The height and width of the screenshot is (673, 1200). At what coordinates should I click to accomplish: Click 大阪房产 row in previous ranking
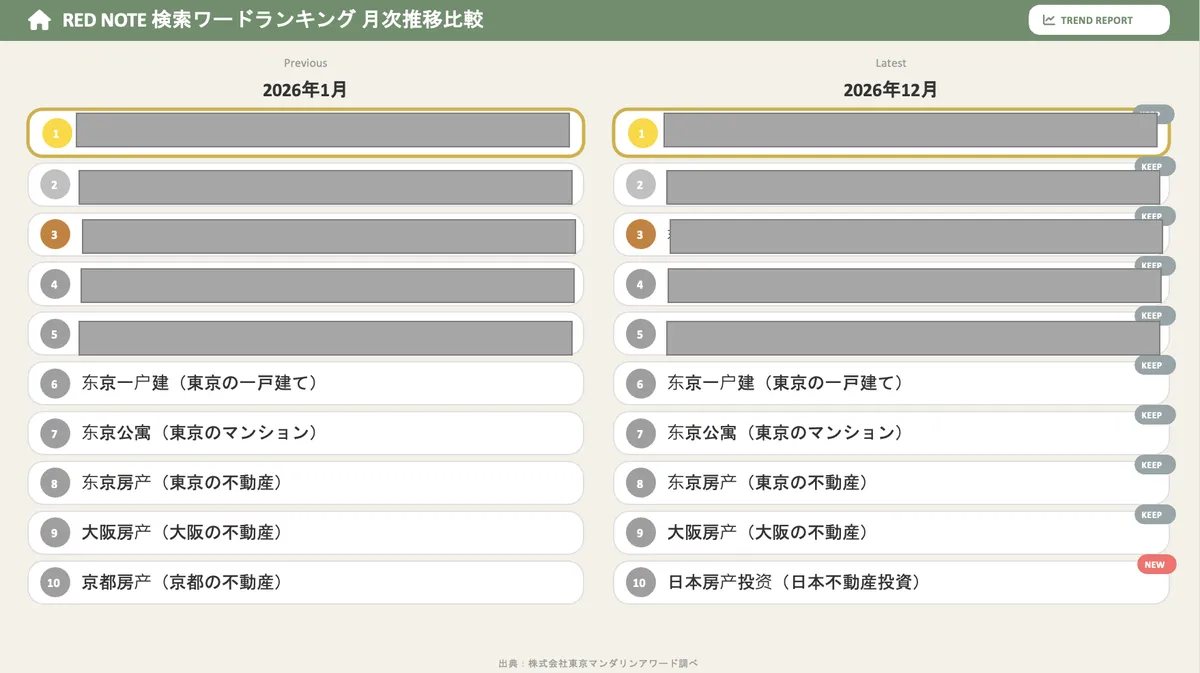click(305, 533)
